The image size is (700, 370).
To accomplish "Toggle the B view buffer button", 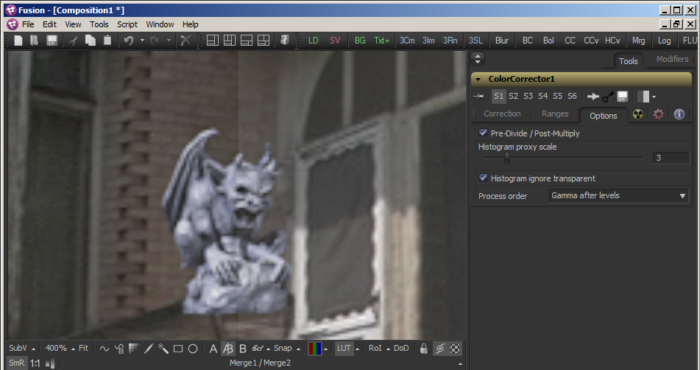I will [243, 349].
